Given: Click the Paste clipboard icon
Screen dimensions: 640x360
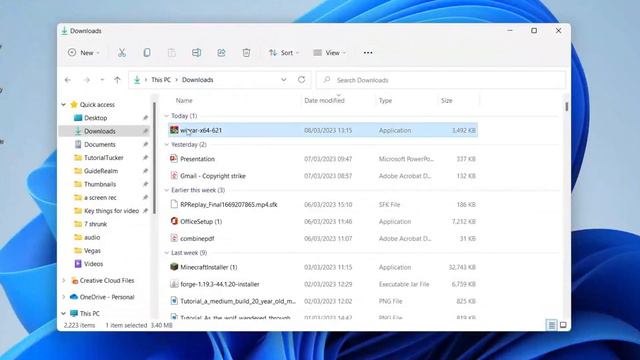Looking at the screenshot, I should 171,53.
